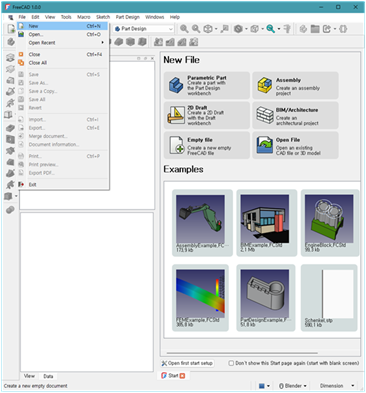366x393 pixels.
Task: Close the Start tab with its red icon
Action: point(182,376)
